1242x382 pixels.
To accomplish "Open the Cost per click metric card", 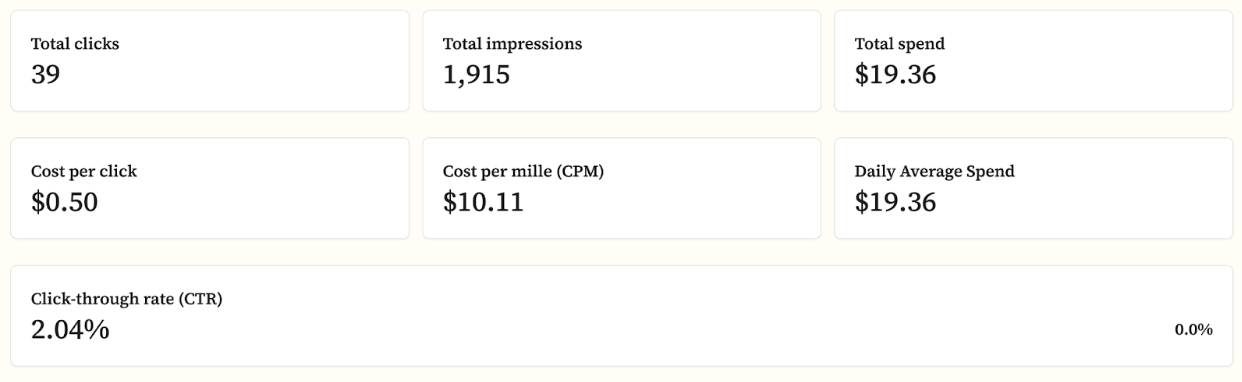I will click(x=209, y=188).
